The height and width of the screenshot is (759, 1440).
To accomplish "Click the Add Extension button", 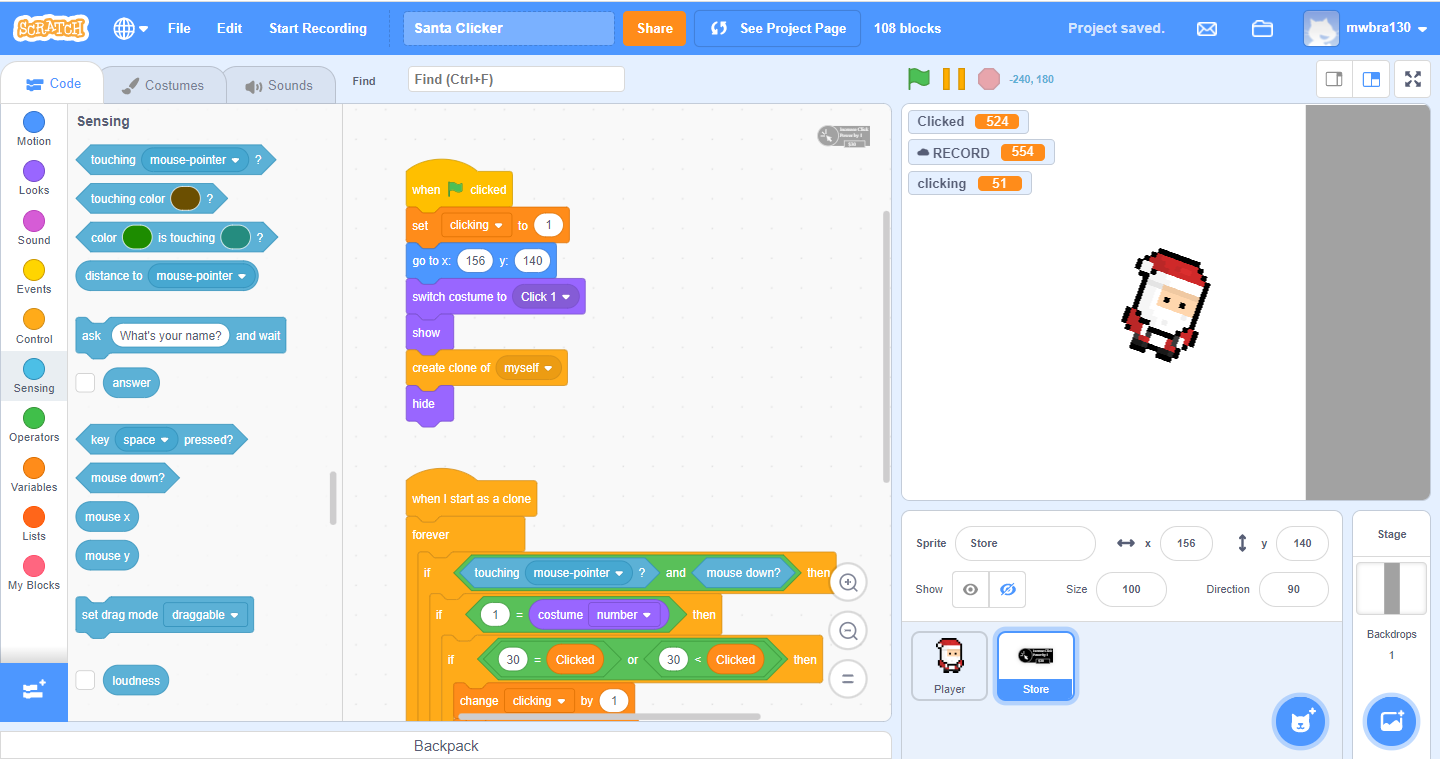I will pos(34,691).
